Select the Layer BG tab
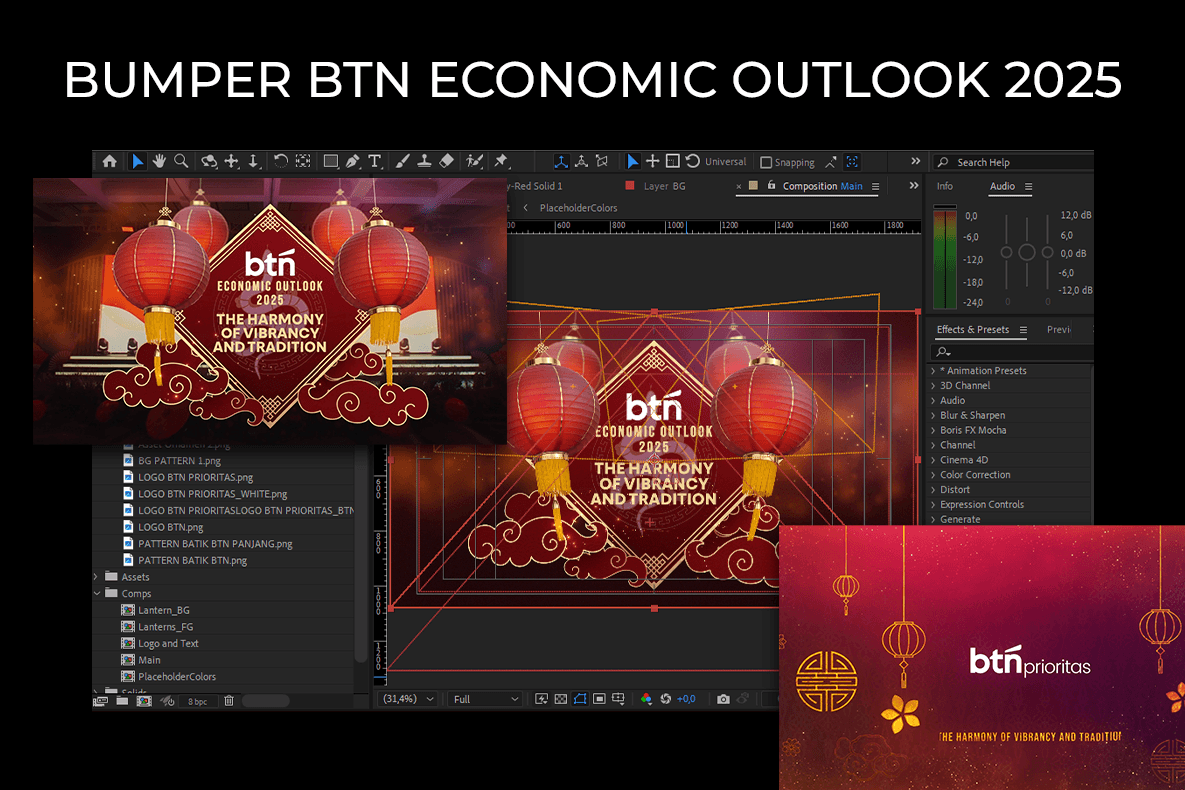Viewport: 1185px width, 790px height. [x=664, y=186]
